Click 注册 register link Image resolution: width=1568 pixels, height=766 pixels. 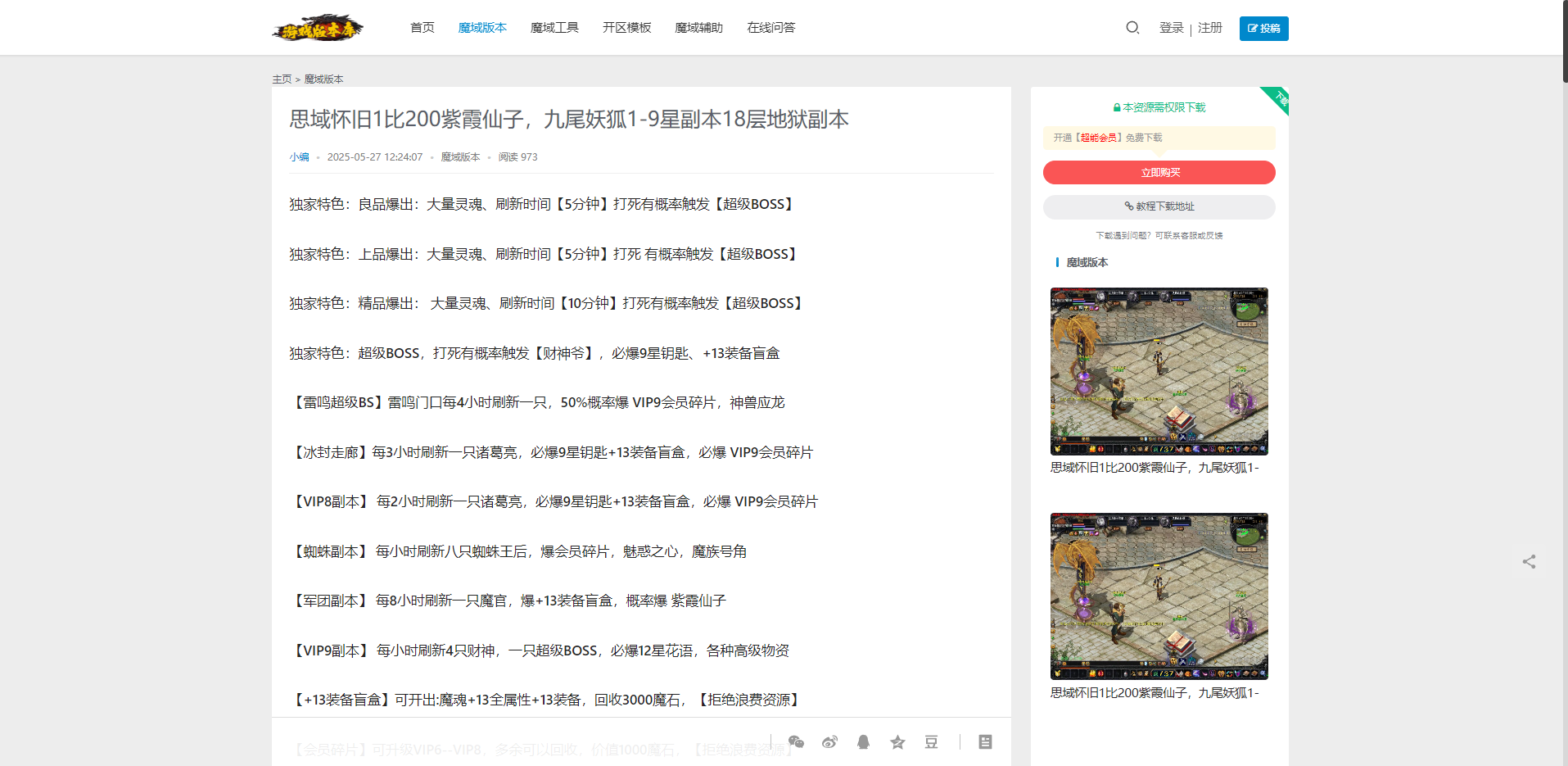[x=1210, y=28]
